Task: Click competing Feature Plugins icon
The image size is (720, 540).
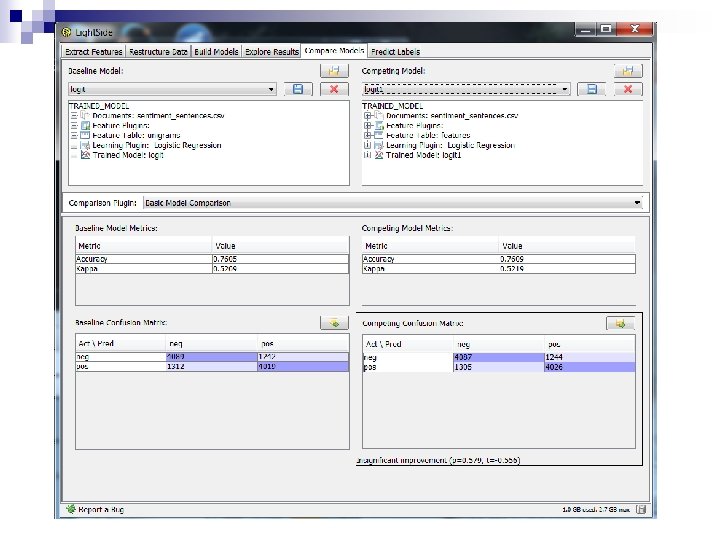Action: point(378,125)
